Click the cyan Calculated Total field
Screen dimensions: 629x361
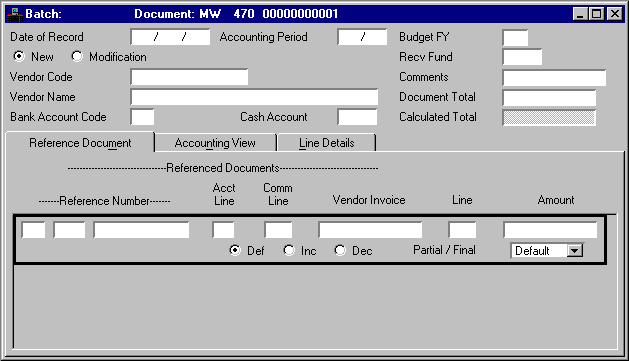549,118
